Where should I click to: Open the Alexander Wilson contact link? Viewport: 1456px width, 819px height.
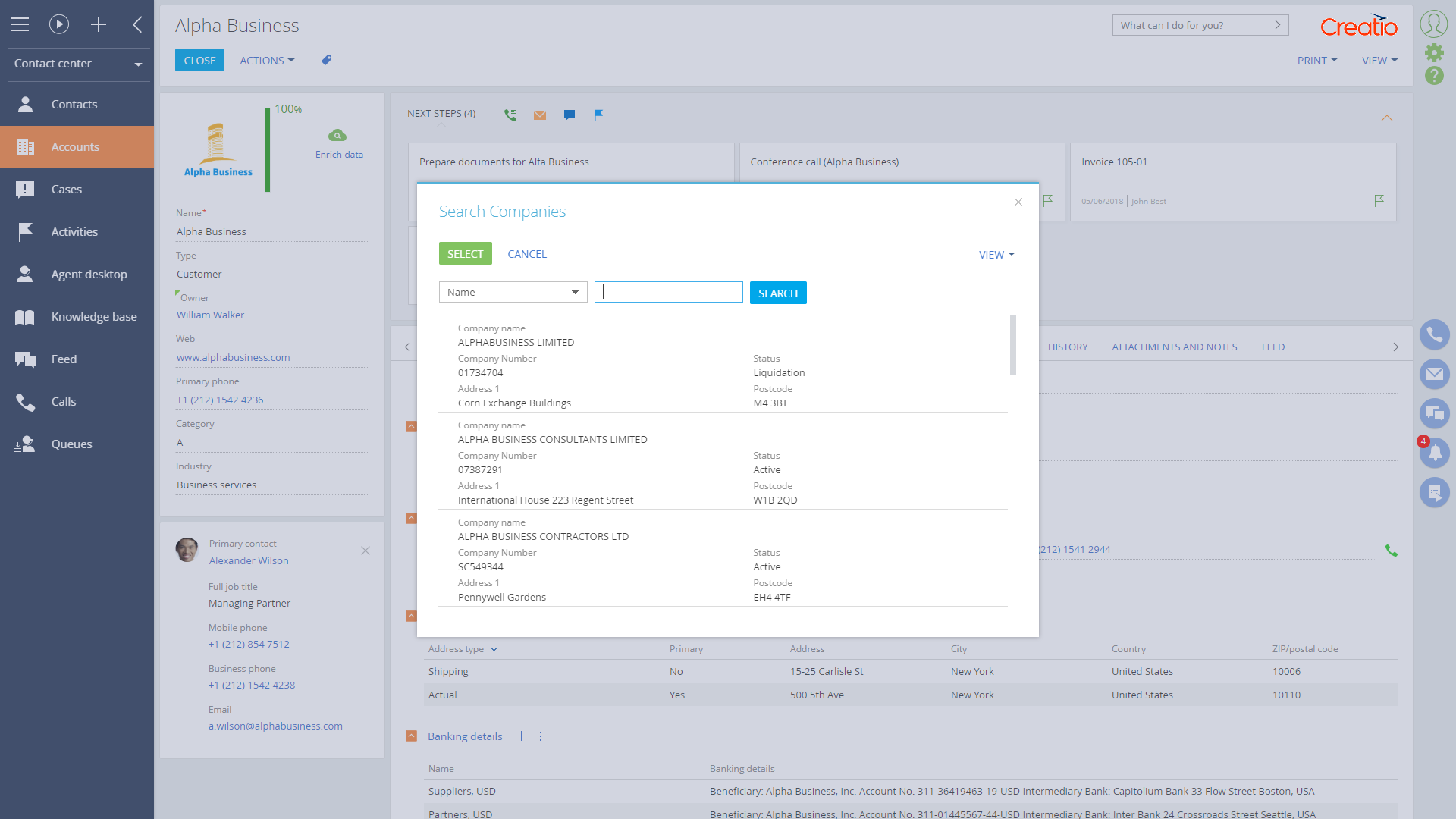249,560
